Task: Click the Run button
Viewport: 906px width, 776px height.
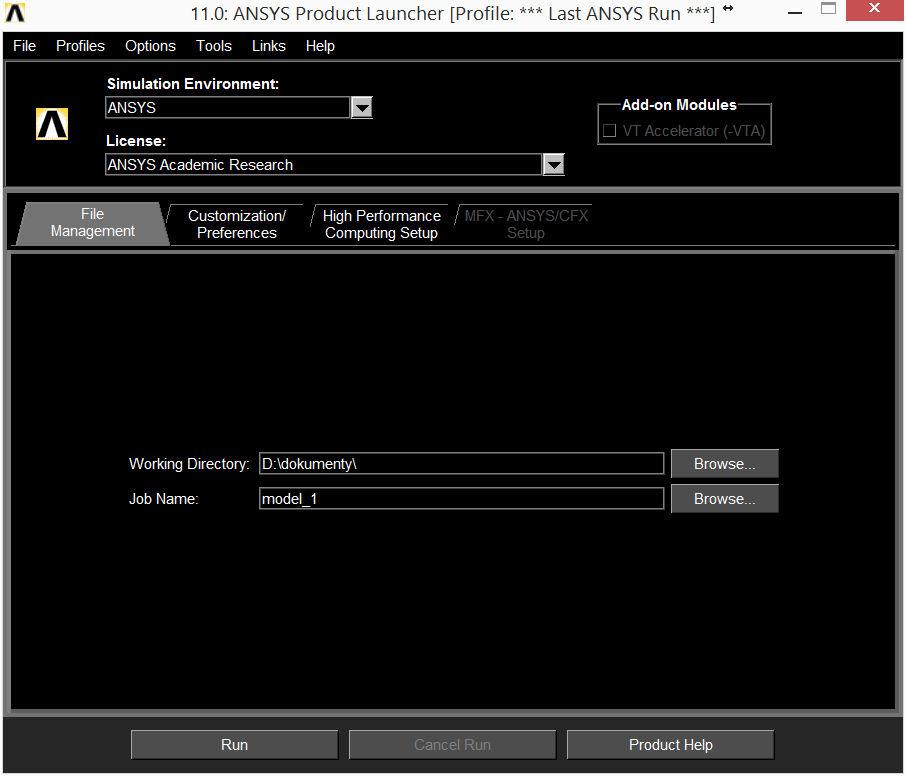Action: tap(235, 745)
